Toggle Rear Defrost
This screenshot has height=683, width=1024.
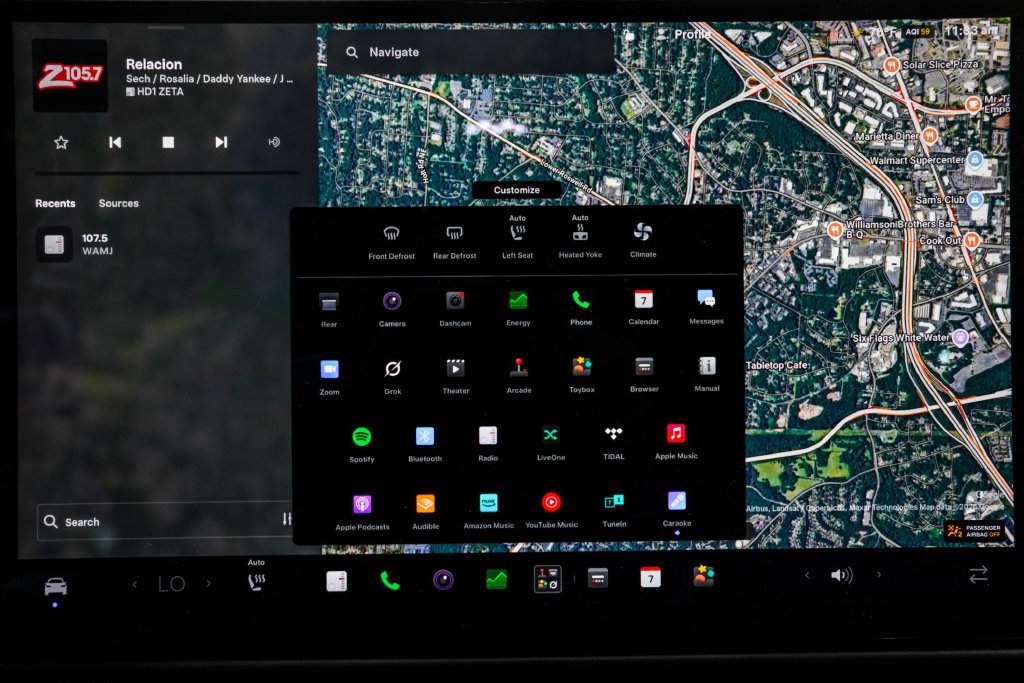[x=455, y=241]
